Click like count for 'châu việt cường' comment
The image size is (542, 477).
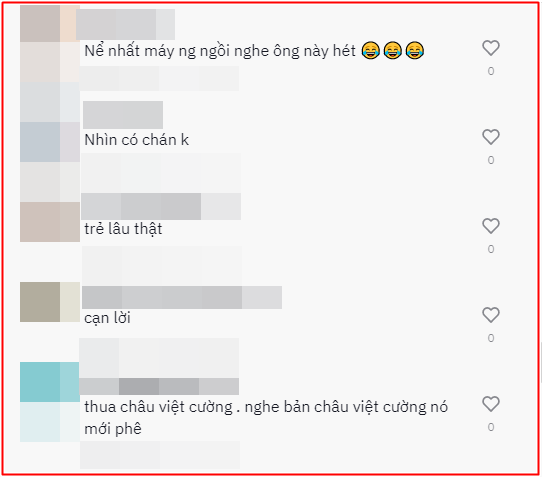[x=491, y=427]
